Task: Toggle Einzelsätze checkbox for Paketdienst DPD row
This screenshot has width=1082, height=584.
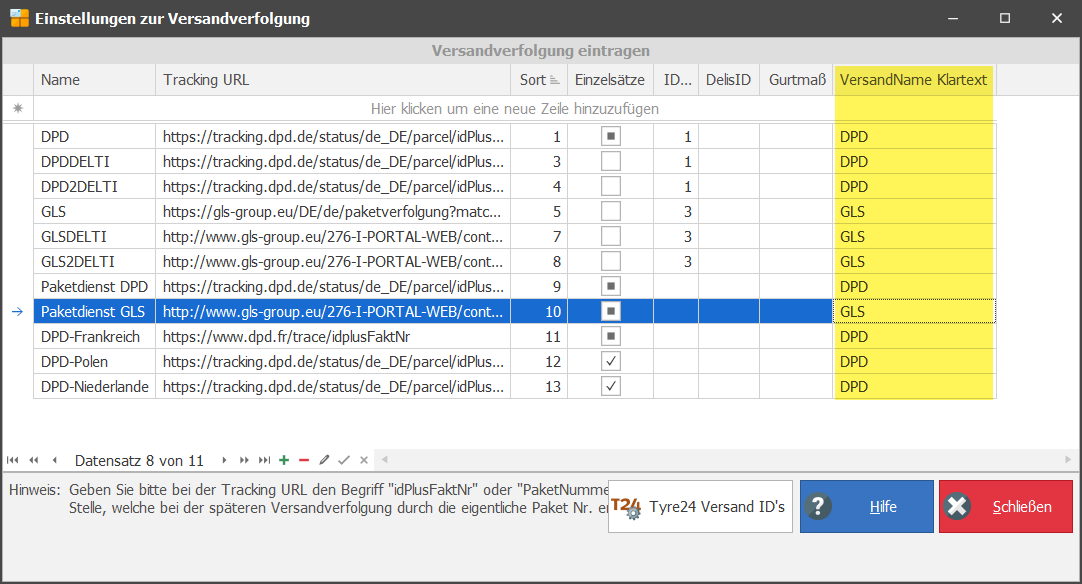Action: [x=611, y=286]
